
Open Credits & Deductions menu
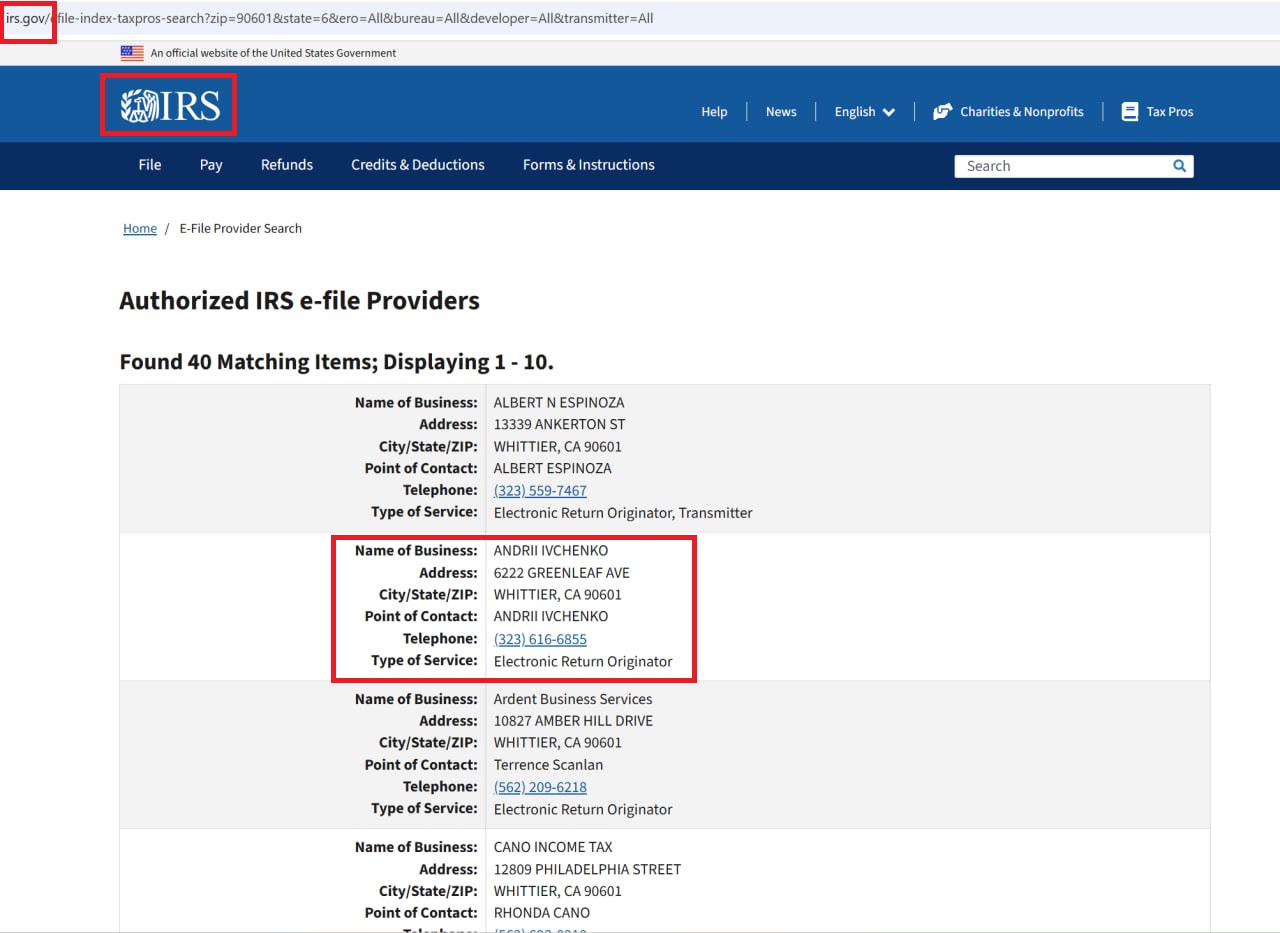(x=418, y=165)
